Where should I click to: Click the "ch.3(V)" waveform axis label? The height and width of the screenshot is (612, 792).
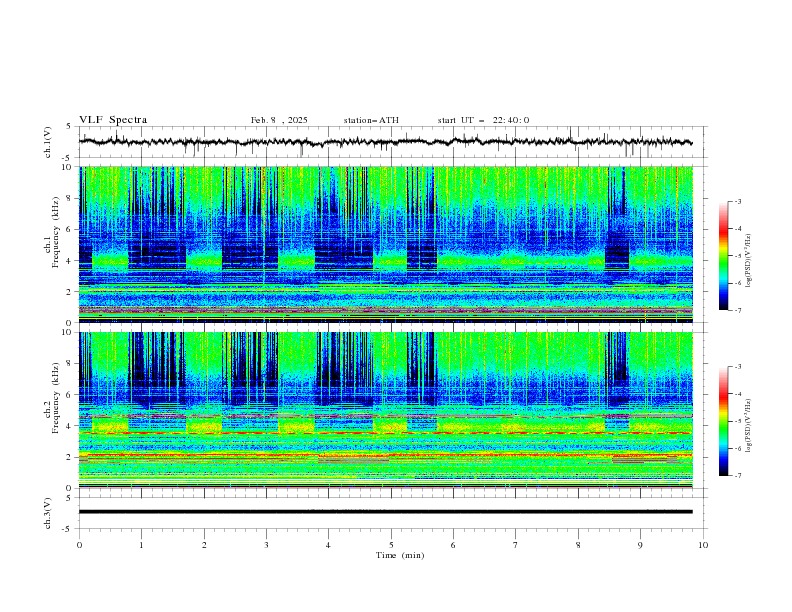tap(48, 513)
